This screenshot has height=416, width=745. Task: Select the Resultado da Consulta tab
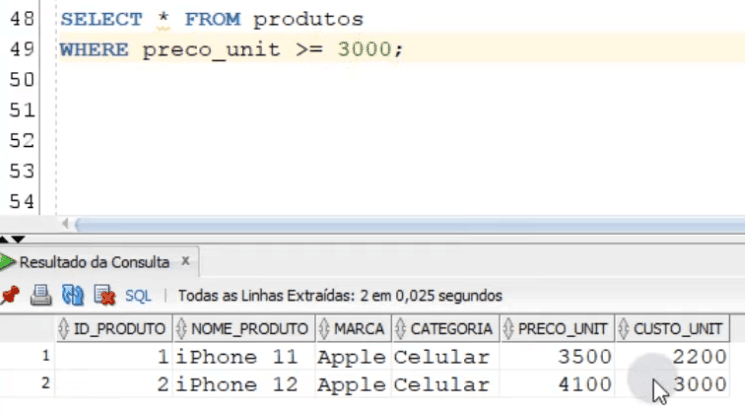[x=95, y=262]
